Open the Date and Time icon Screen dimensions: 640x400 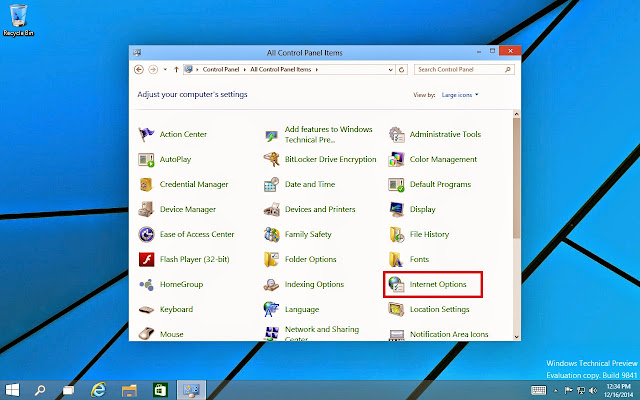coord(271,184)
